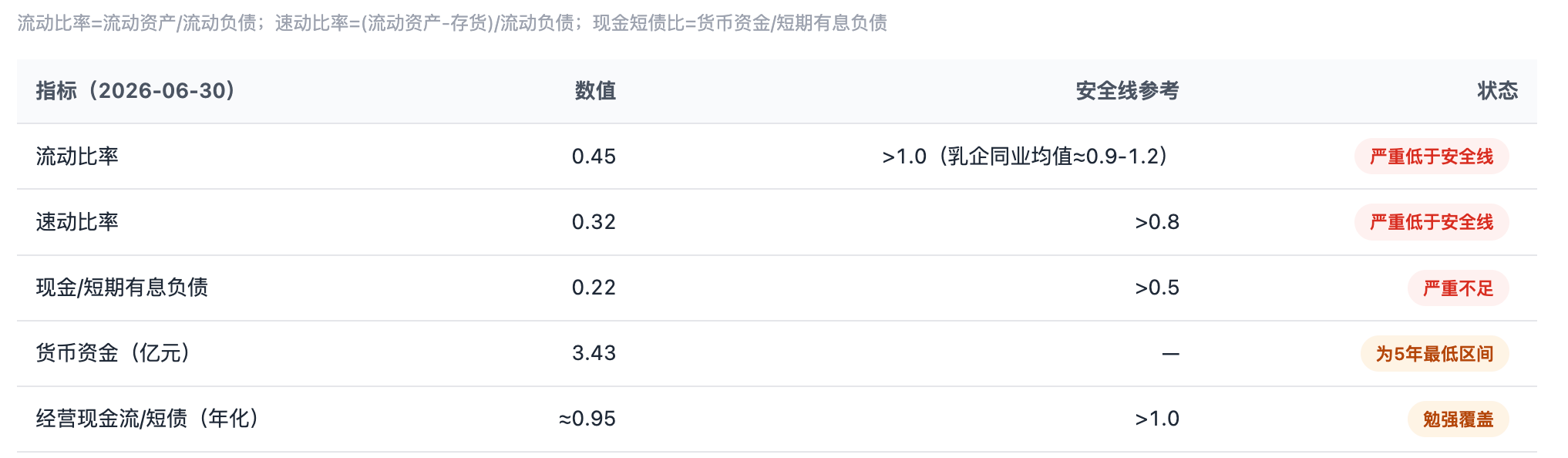The height and width of the screenshot is (458, 1568).
Task: Click the 为5年最低区间 status badge
Action: [x=1435, y=354]
